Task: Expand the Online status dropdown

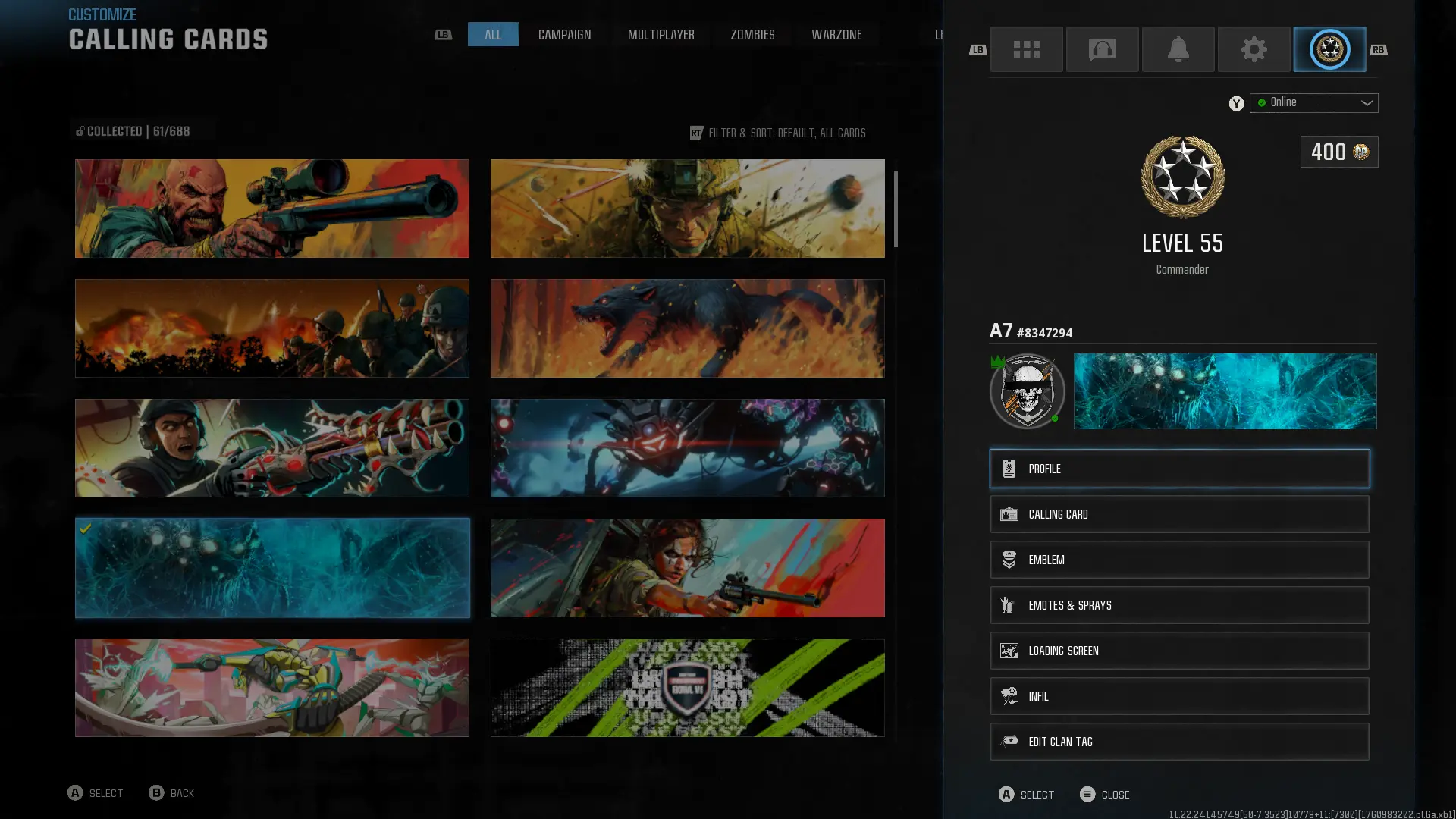Action: coord(1313,102)
